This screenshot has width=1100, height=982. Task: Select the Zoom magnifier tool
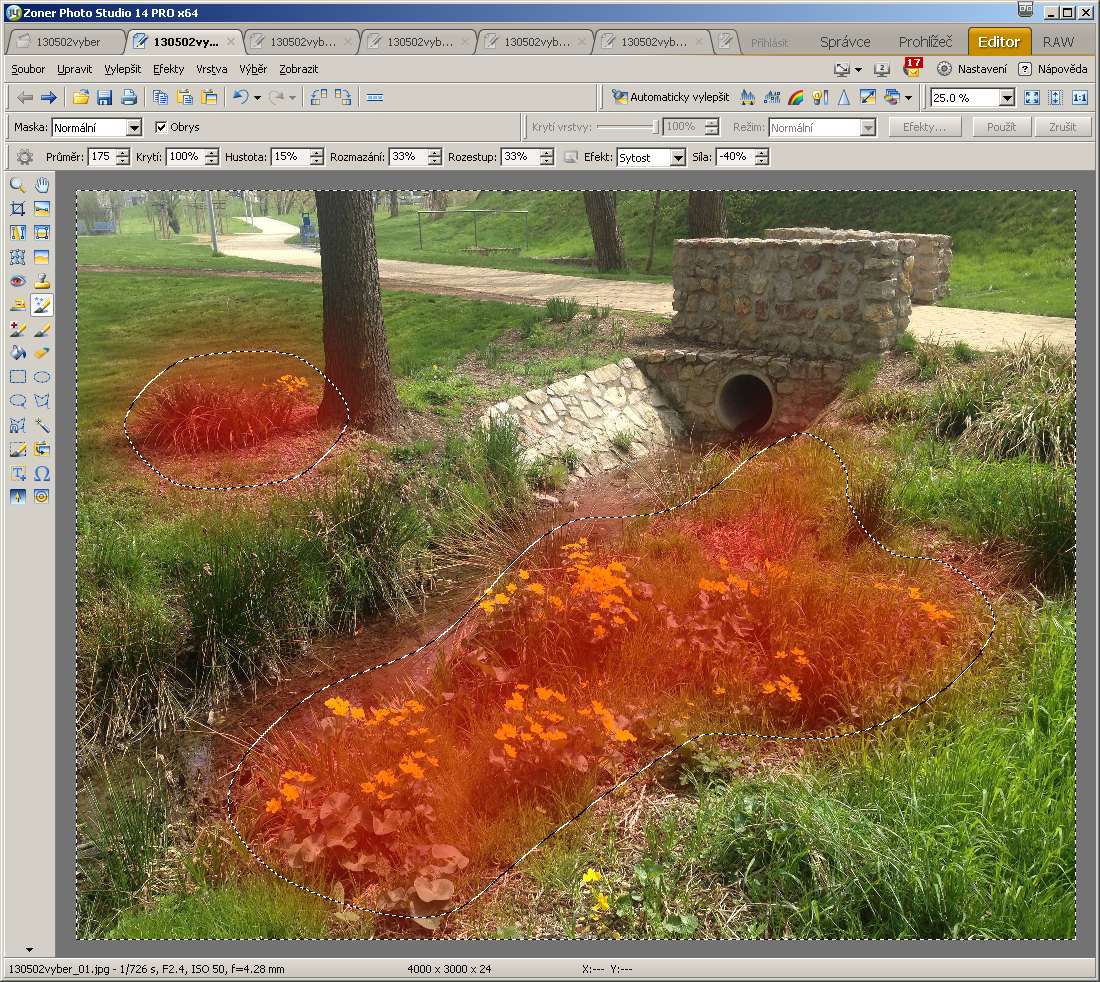tap(17, 185)
